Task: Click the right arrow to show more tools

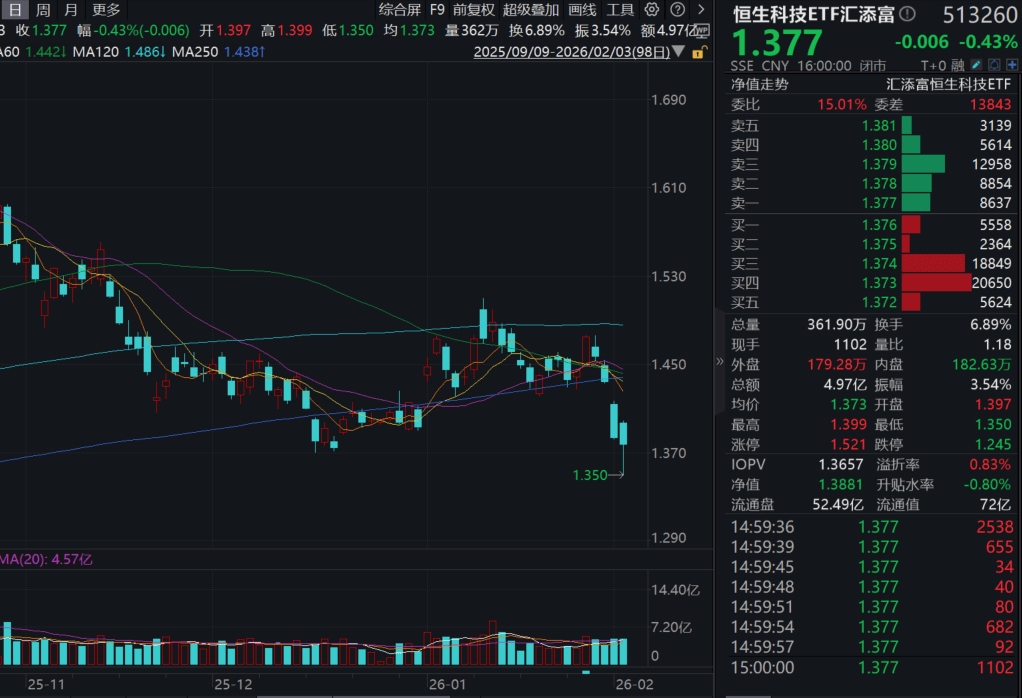Action: 700,10
